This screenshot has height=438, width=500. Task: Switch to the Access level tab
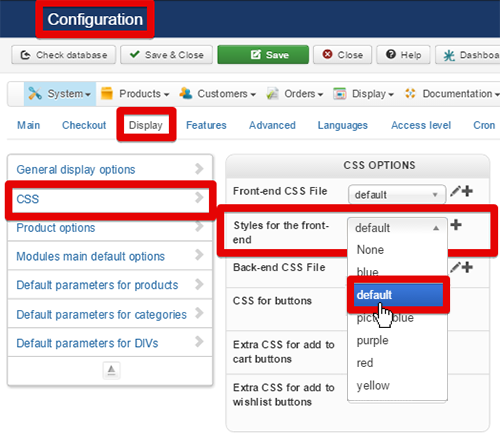pos(421,125)
